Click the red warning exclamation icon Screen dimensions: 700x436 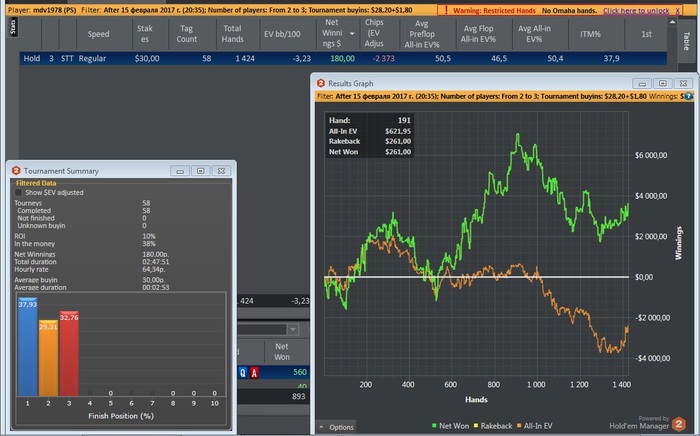(446, 10)
